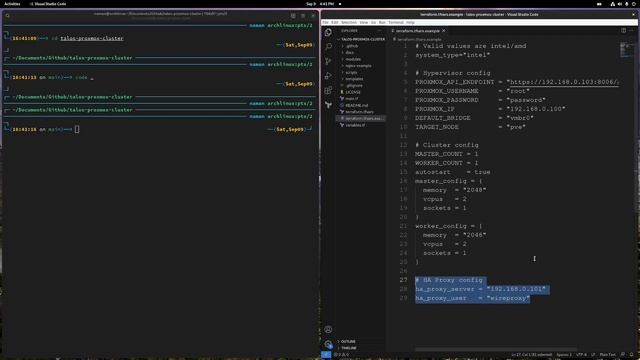Open Explorer panel more actions ellipsis
The image size is (640, 360).
click(x=379, y=31)
